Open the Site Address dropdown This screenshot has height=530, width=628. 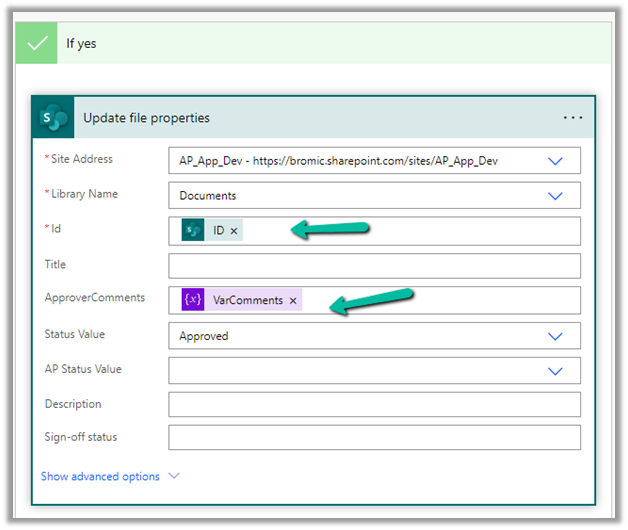(x=556, y=161)
